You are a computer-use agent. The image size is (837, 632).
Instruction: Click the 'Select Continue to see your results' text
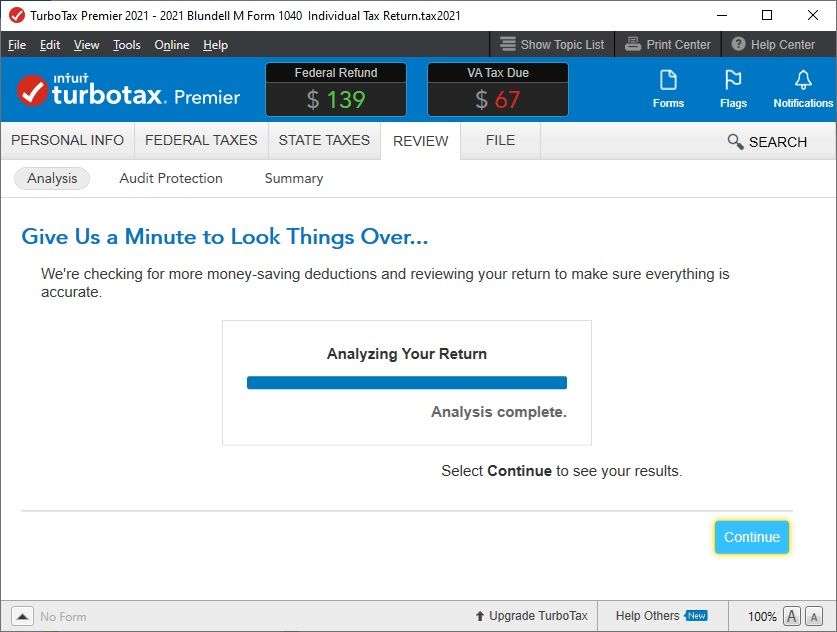tap(562, 471)
